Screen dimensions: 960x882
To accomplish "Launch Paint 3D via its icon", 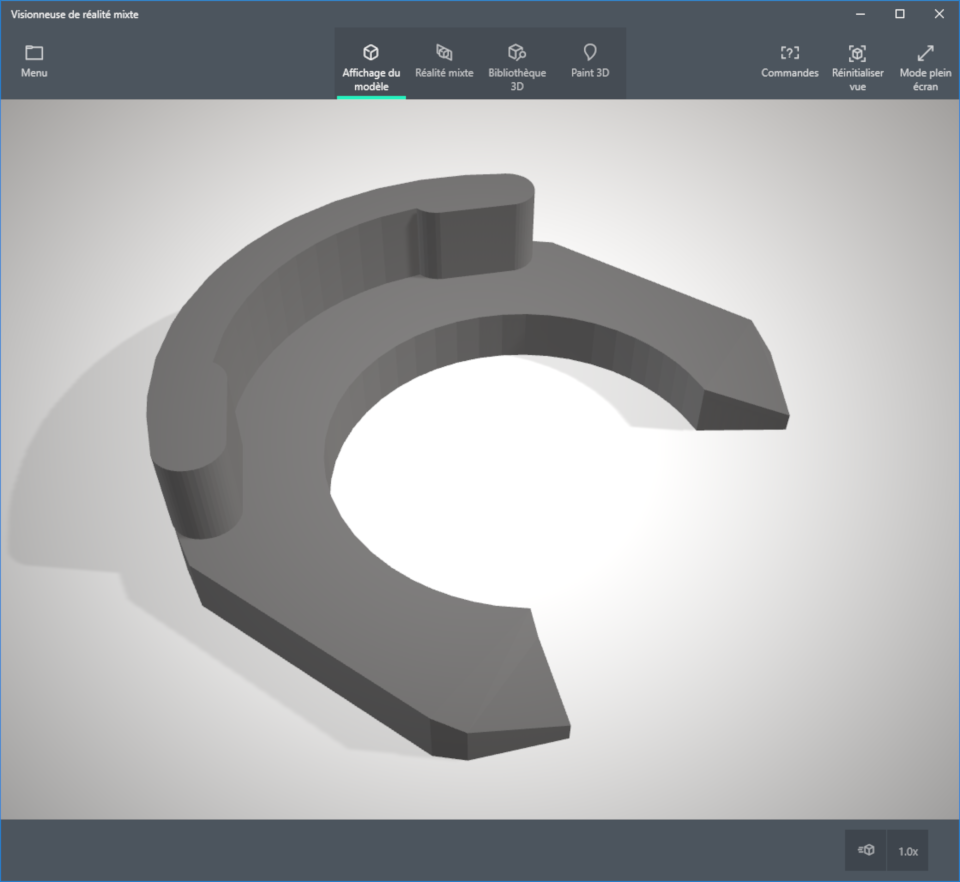I will pos(590,52).
